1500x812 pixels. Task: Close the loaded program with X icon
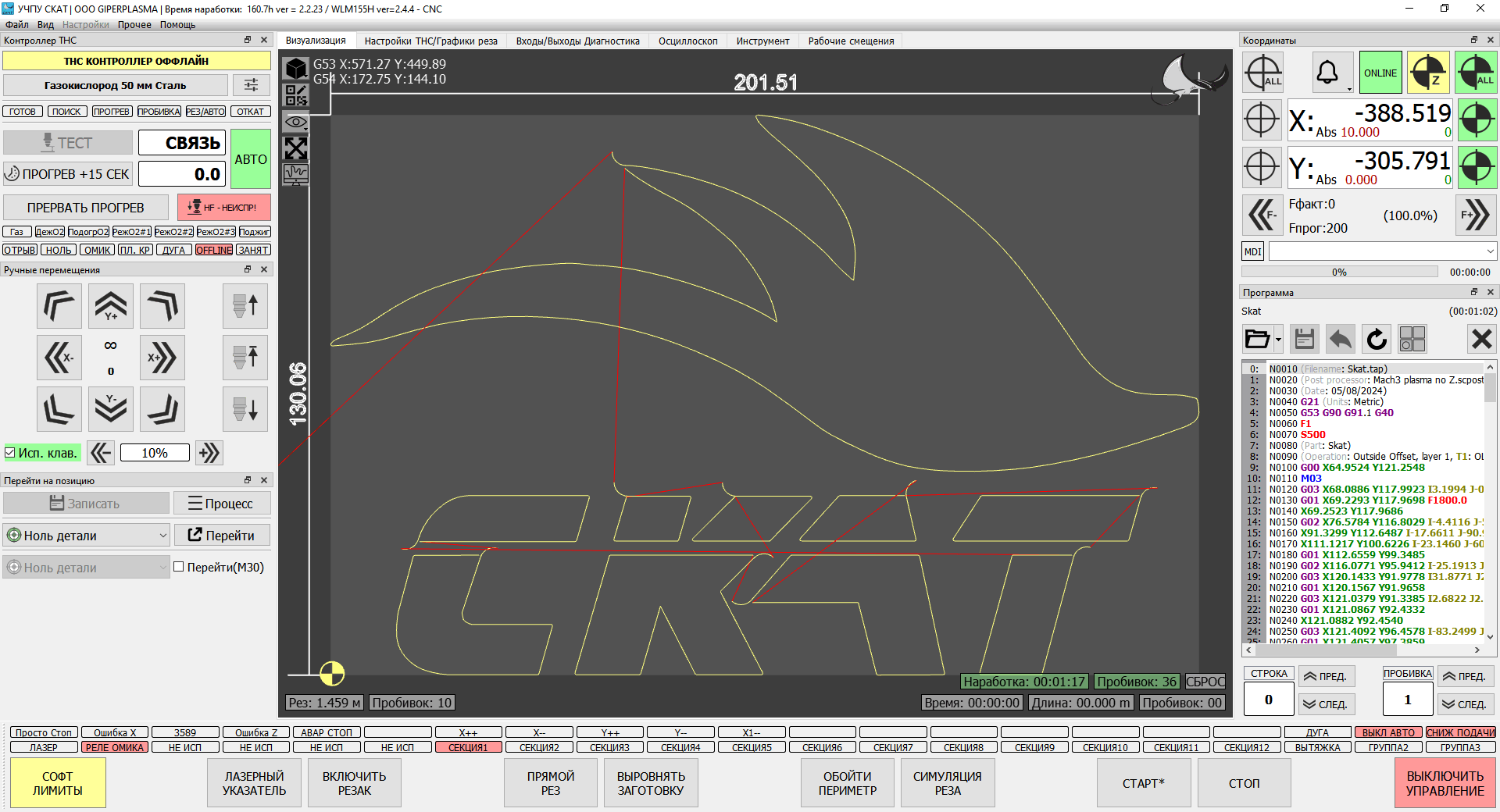pos(1480,339)
